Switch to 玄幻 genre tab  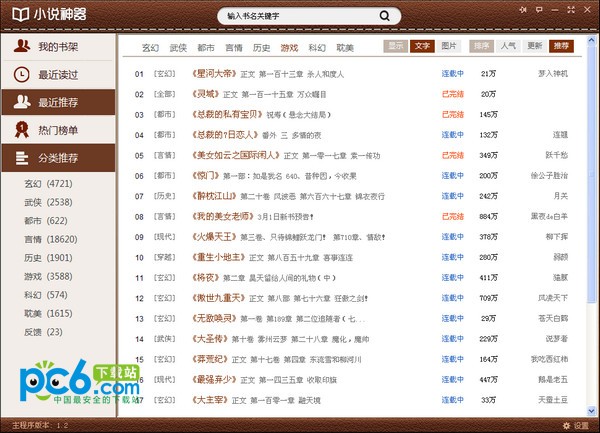(150, 48)
